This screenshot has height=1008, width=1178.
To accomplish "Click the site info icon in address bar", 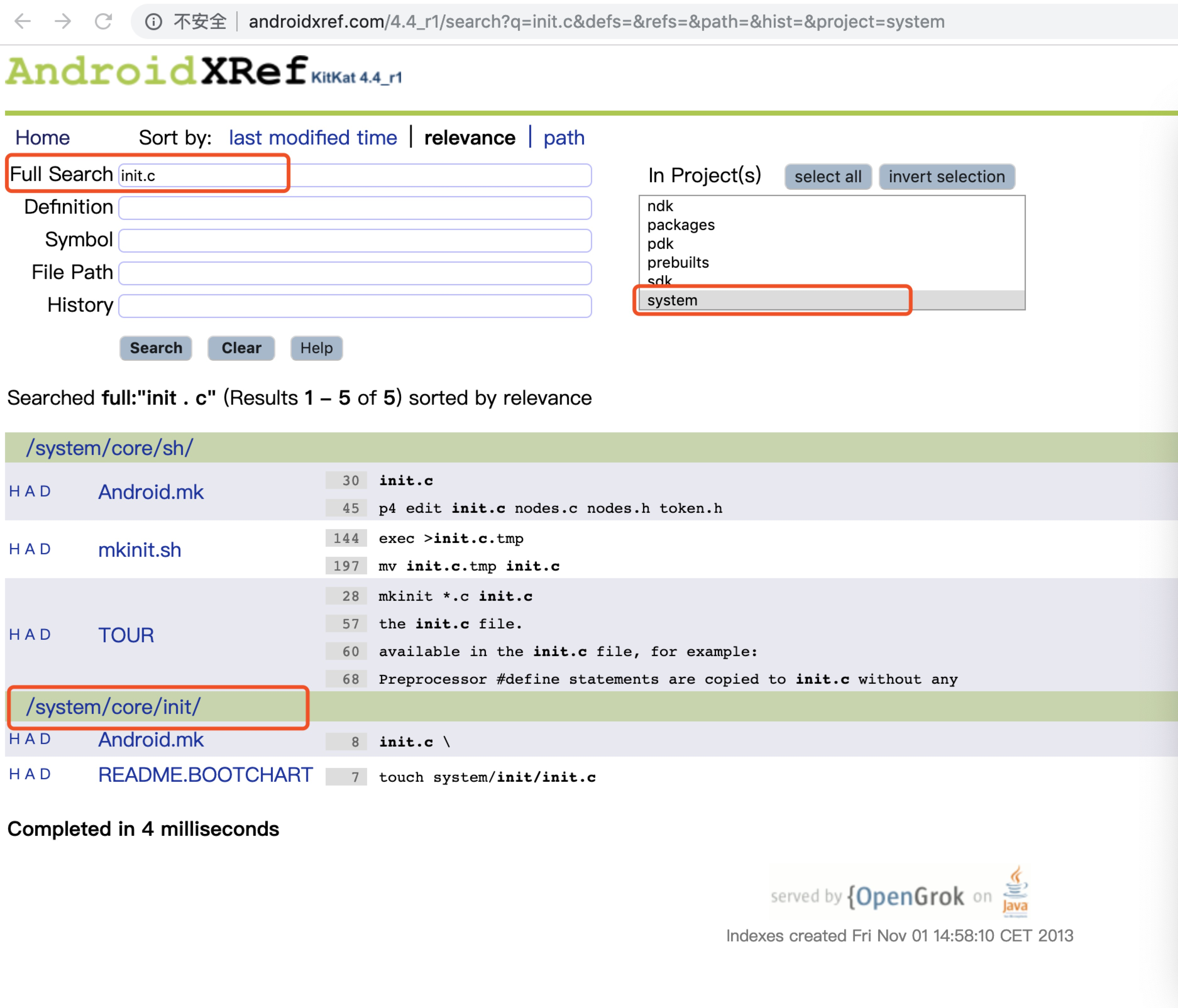I will [x=153, y=22].
